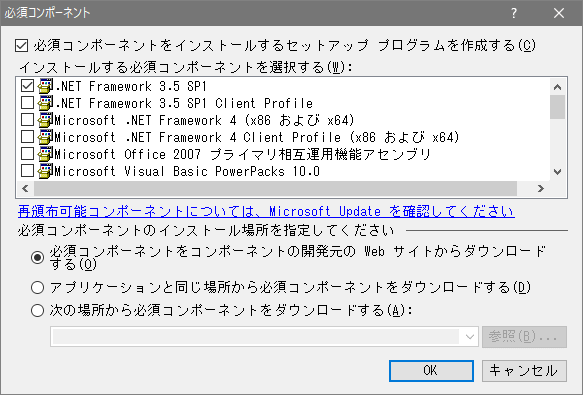Click the Microsoft .NET Framework 4 (x86 および x64) icon
This screenshot has width=583, height=395.
point(45,120)
